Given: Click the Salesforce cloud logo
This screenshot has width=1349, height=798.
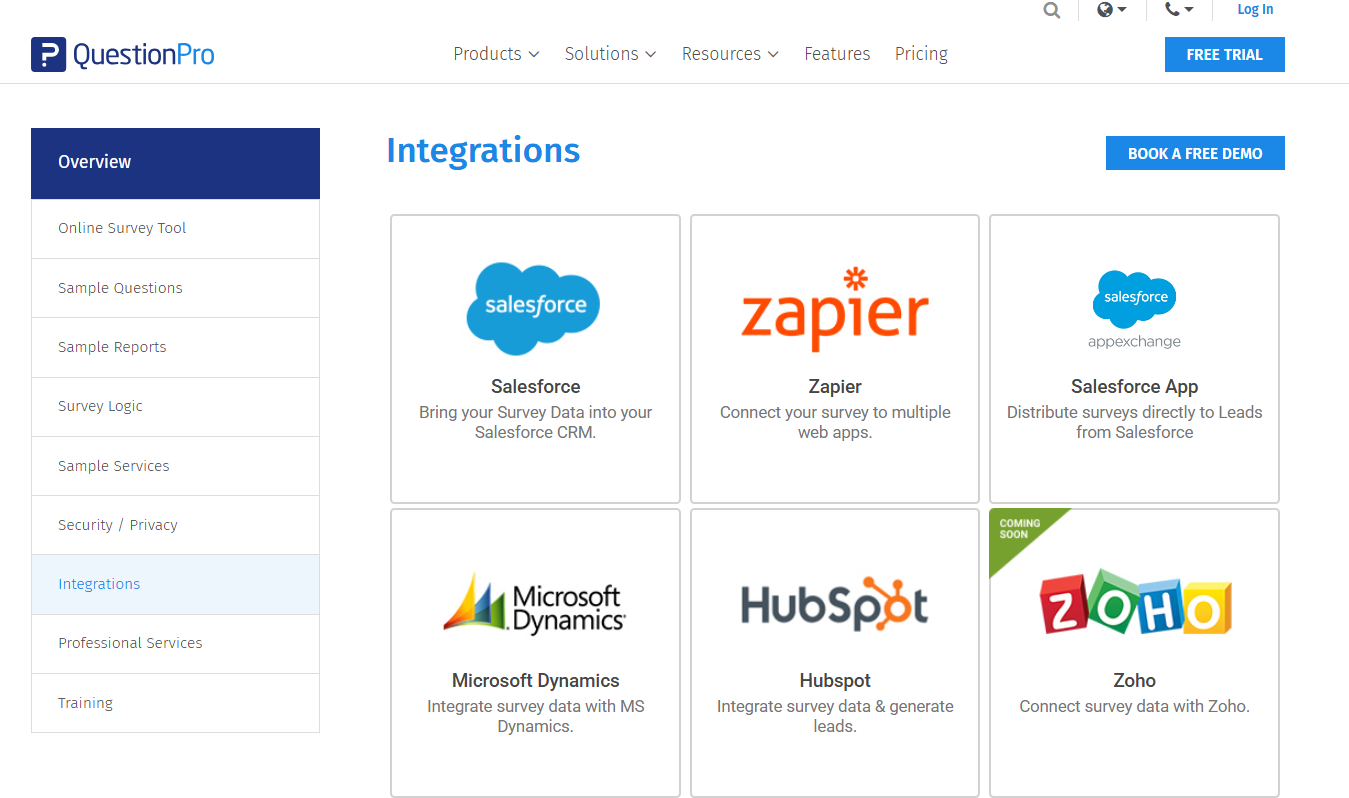Looking at the screenshot, I should click(x=534, y=308).
